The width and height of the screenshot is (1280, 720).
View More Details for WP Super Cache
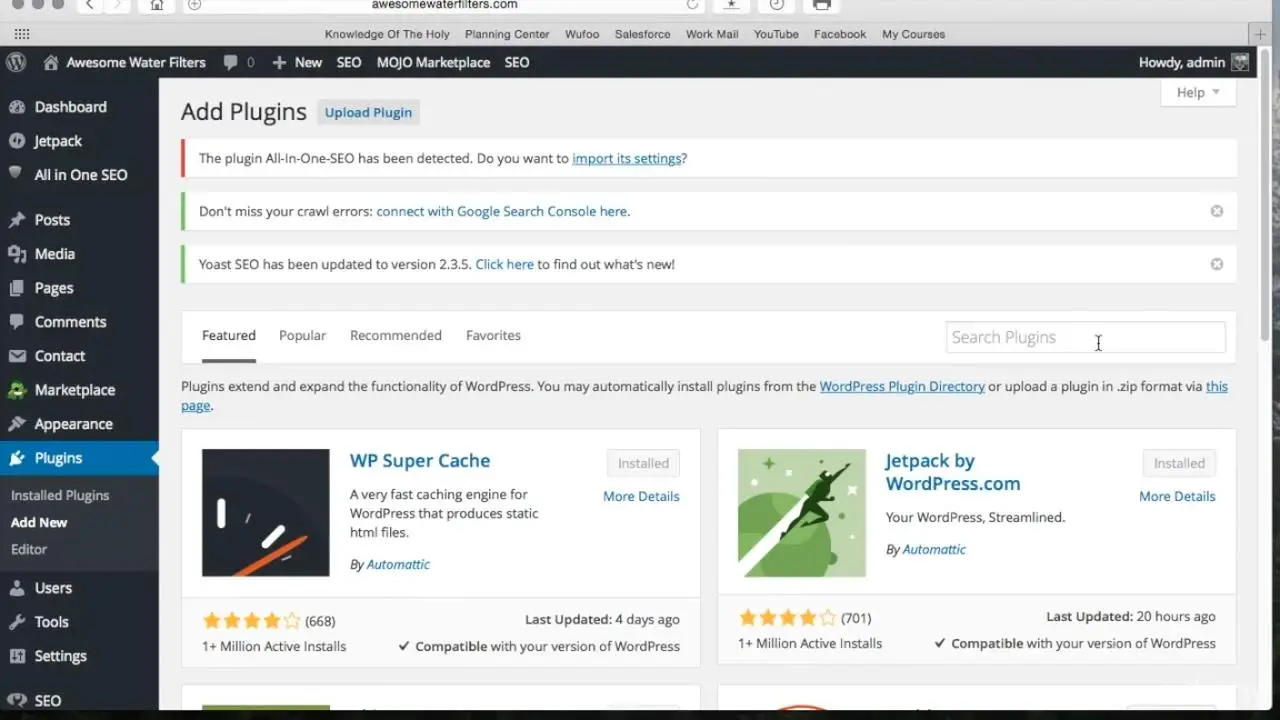pyautogui.click(x=641, y=496)
